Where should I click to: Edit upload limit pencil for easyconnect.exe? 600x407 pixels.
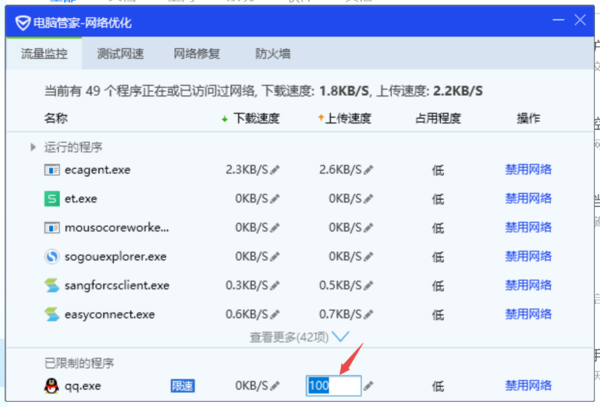369,315
